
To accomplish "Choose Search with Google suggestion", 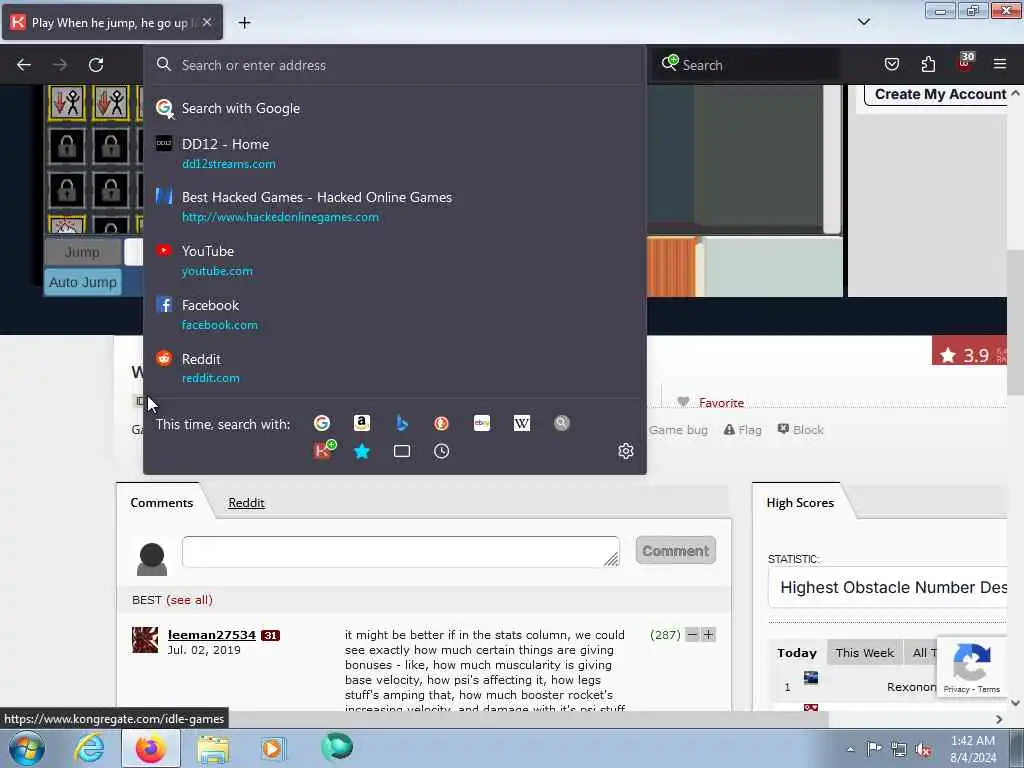I will [x=394, y=108].
